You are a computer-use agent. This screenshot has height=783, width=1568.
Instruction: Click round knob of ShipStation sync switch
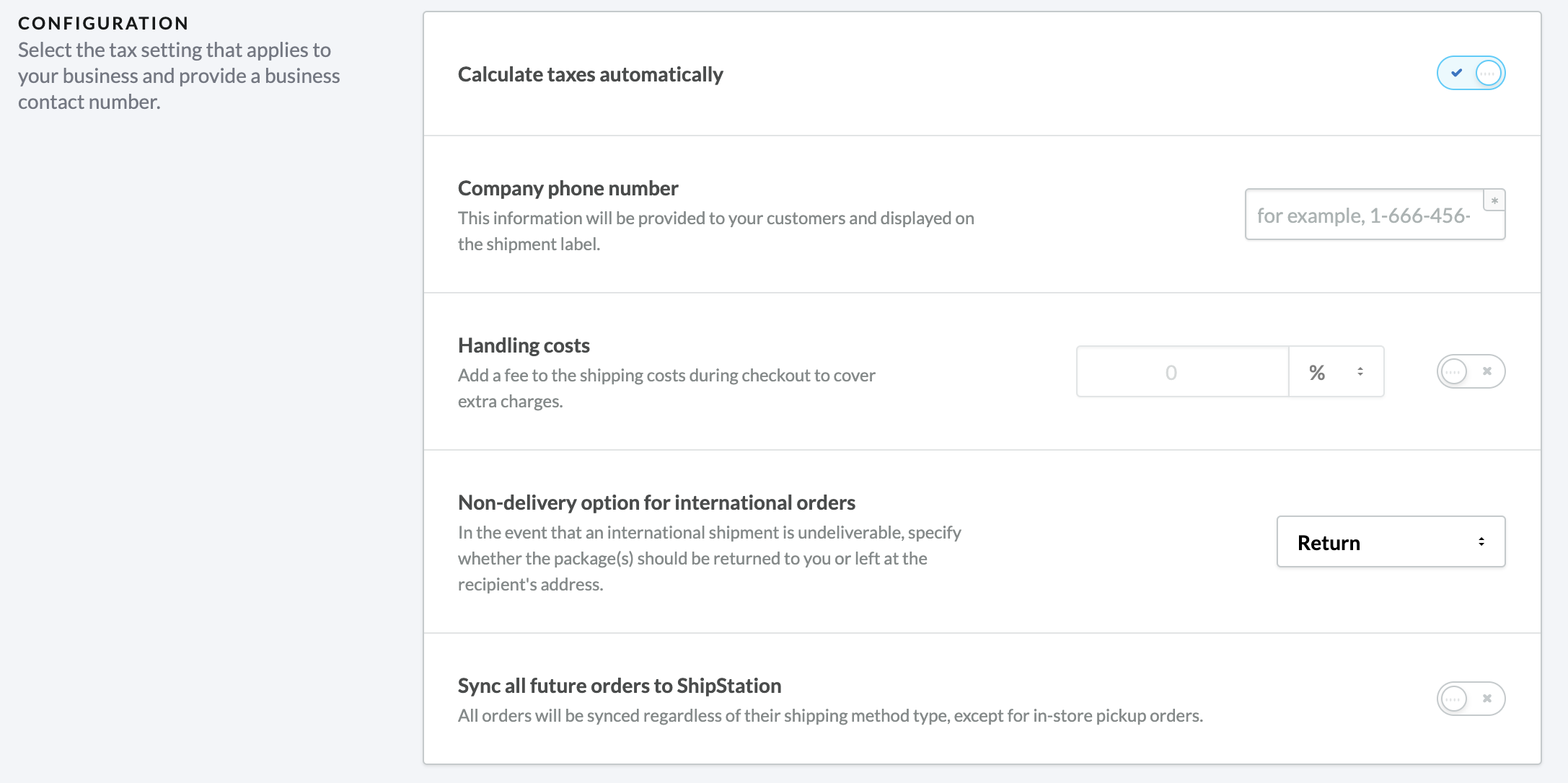click(x=1453, y=699)
